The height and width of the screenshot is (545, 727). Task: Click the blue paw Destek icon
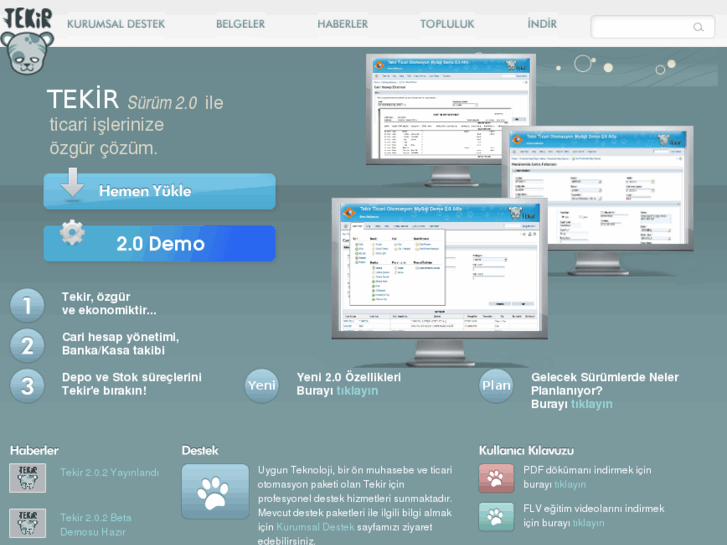215,492
